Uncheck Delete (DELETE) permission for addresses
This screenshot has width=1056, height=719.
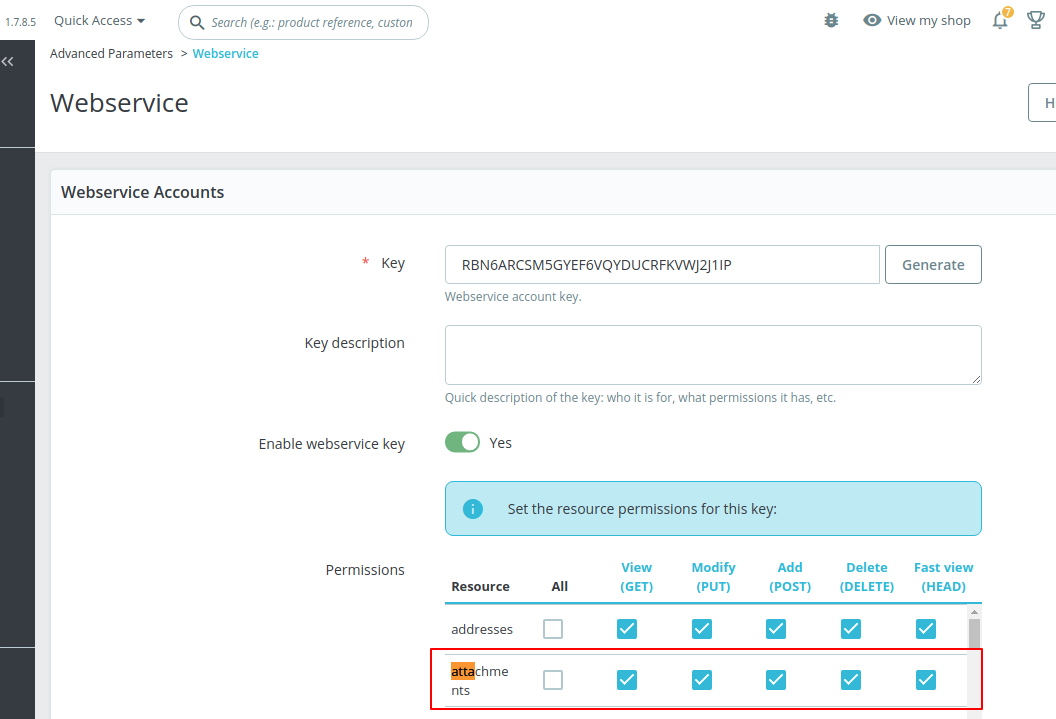pos(850,629)
